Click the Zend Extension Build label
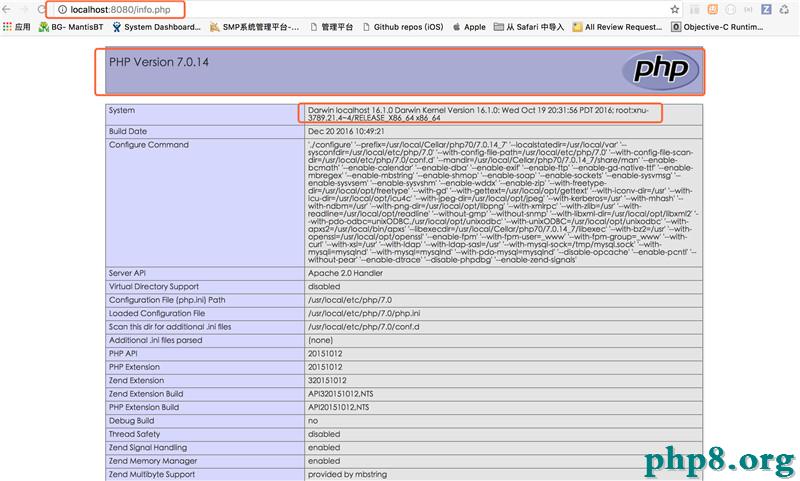The height and width of the screenshot is (481, 800). (x=146, y=394)
